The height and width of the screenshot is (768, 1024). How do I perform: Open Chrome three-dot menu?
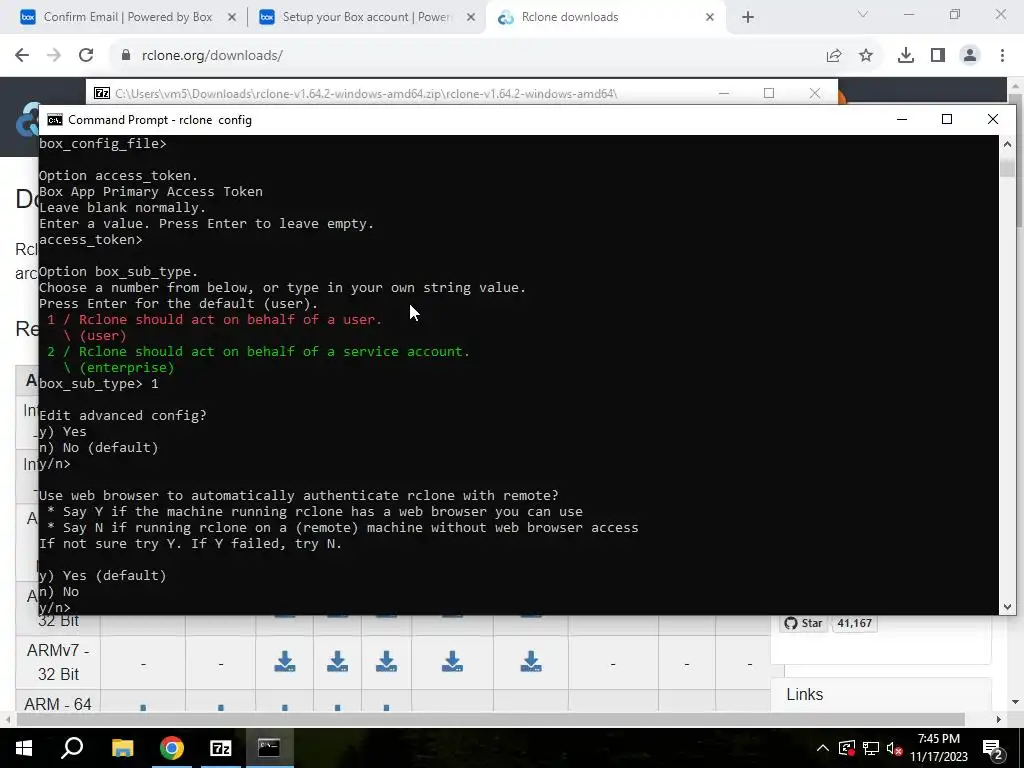tap(1002, 56)
